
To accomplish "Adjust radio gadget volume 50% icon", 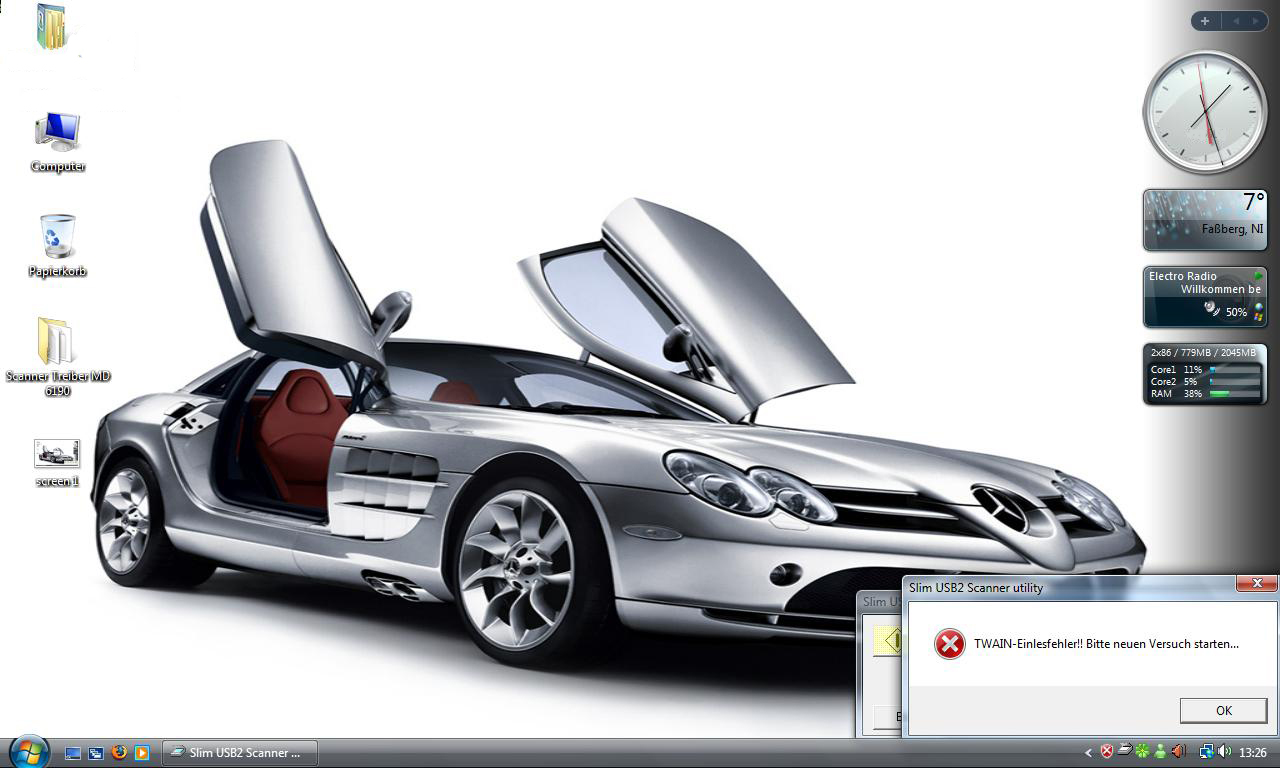I will [x=1213, y=309].
